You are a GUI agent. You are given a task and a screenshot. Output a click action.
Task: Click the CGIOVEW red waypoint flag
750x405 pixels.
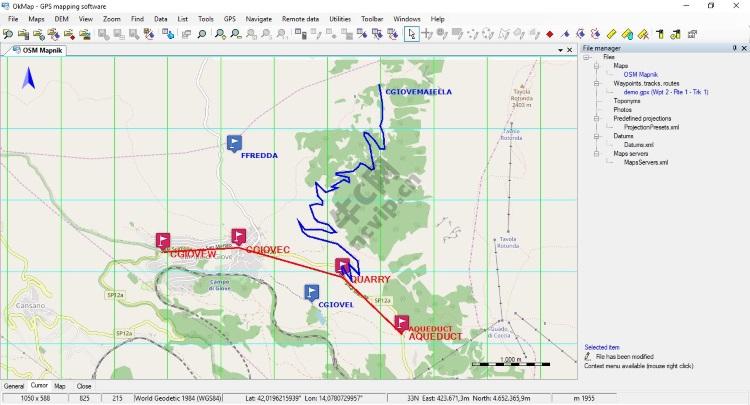(x=163, y=241)
